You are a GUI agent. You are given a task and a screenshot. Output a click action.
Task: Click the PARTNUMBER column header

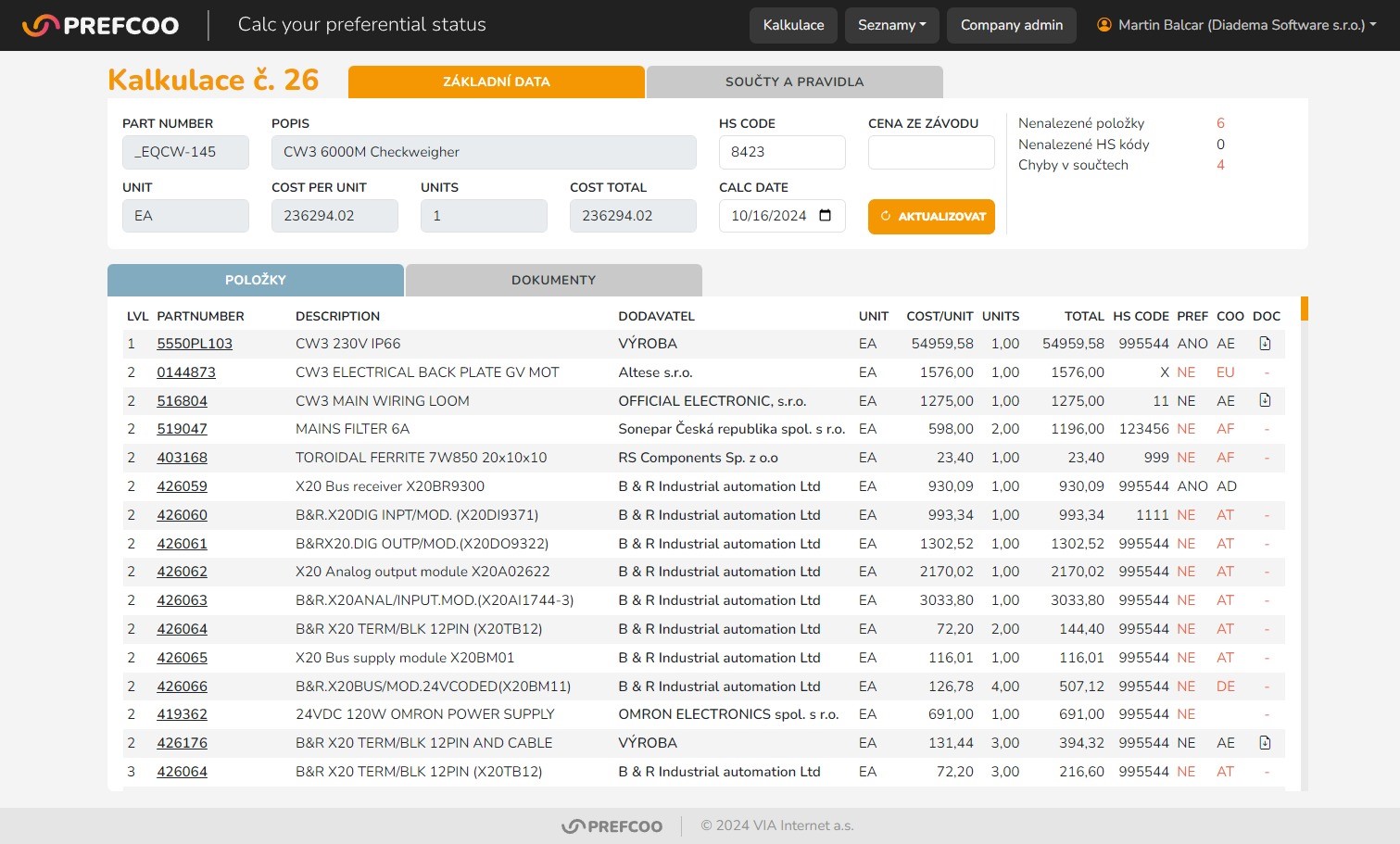200,316
